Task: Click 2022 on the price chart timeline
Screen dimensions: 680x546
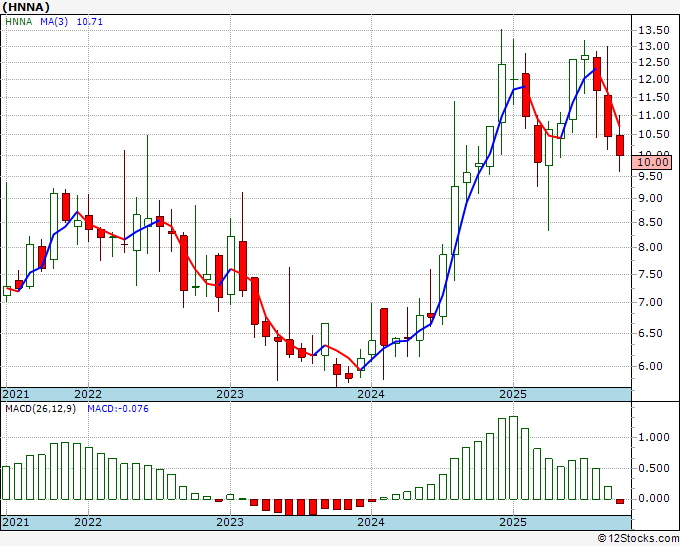Action: tap(88, 394)
